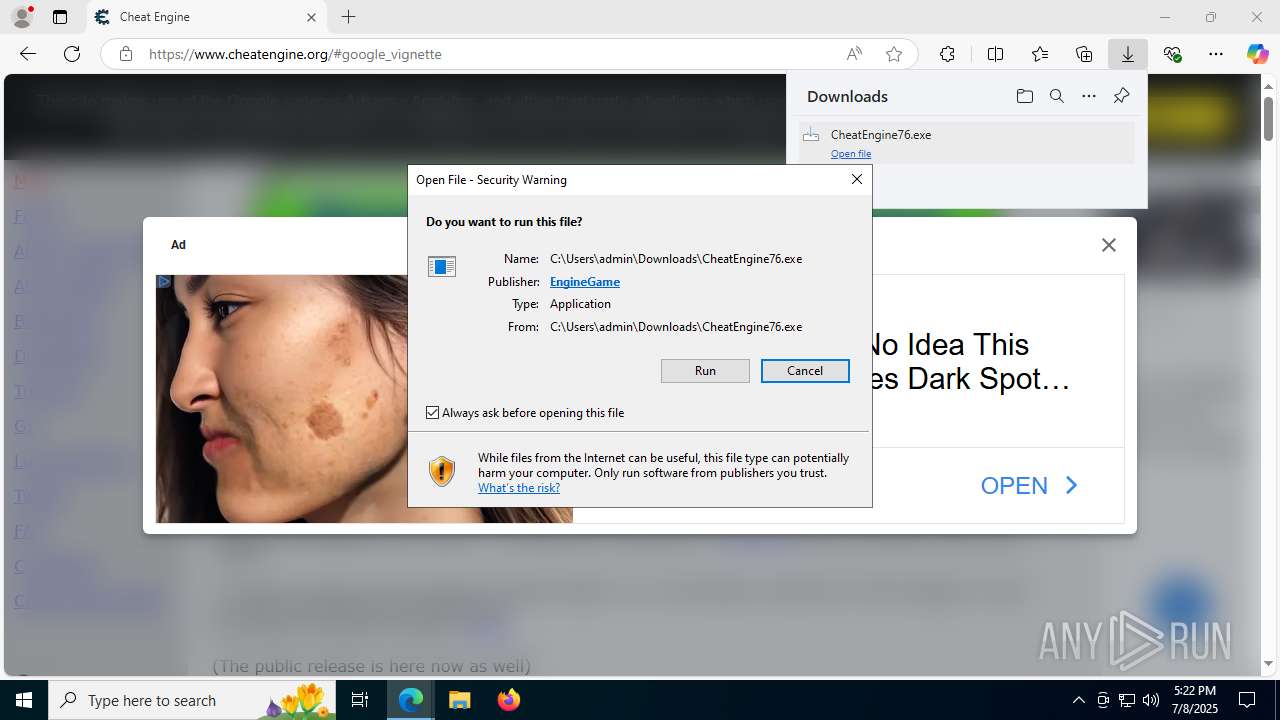1280x720 pixels.
Task: Launch Firefox from the taskbar
Action: [508, 700]
